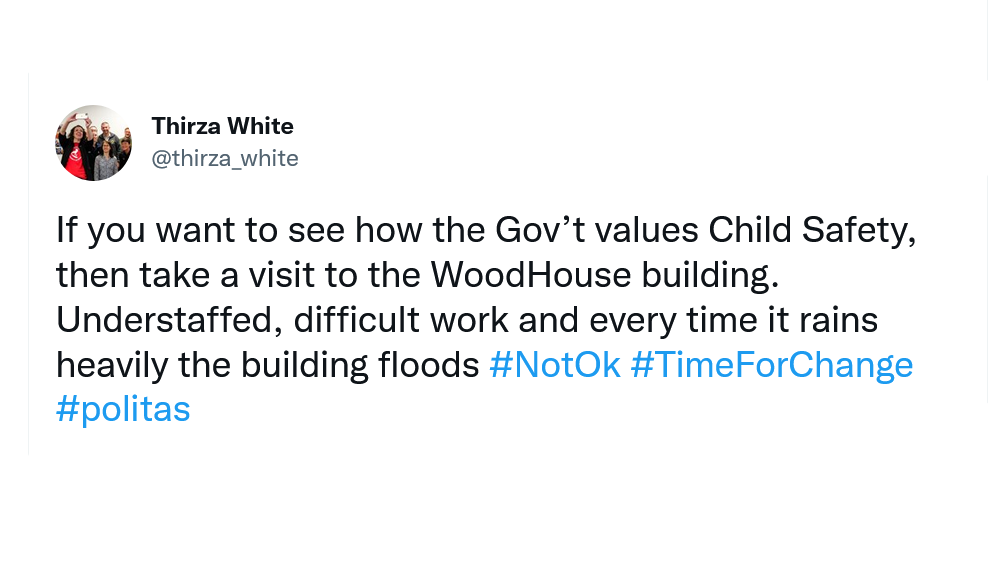Open the #NotOk hashtag

tap(555, 364)
